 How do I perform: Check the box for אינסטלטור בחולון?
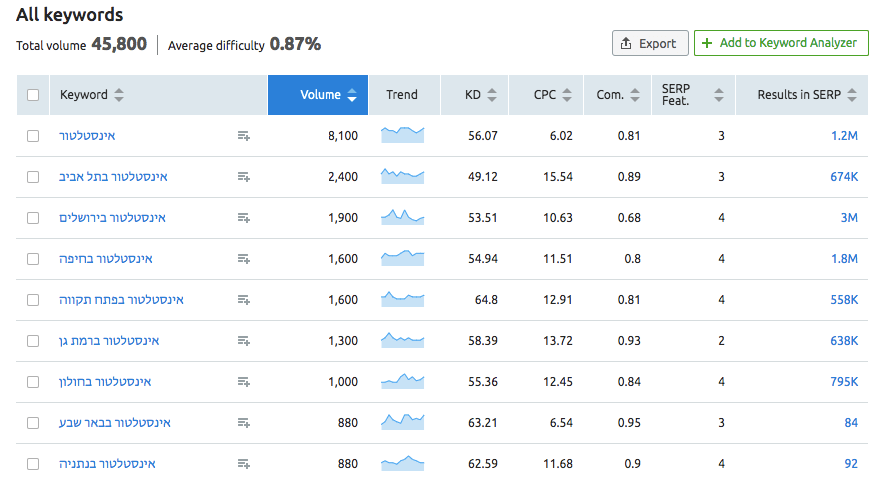pyautogui.click(x=33, y=382)
